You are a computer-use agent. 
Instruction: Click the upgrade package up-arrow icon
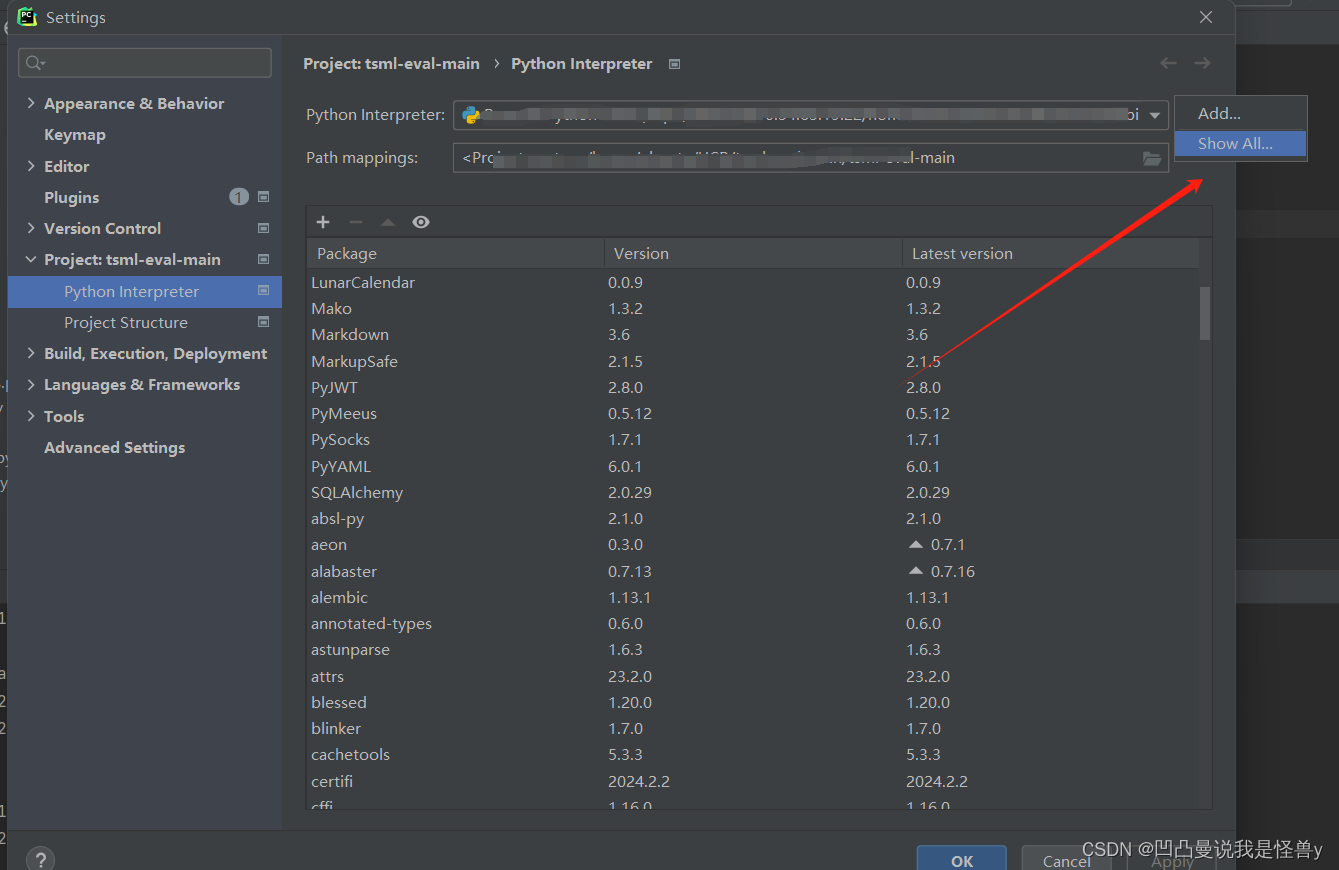coord(388,222)
